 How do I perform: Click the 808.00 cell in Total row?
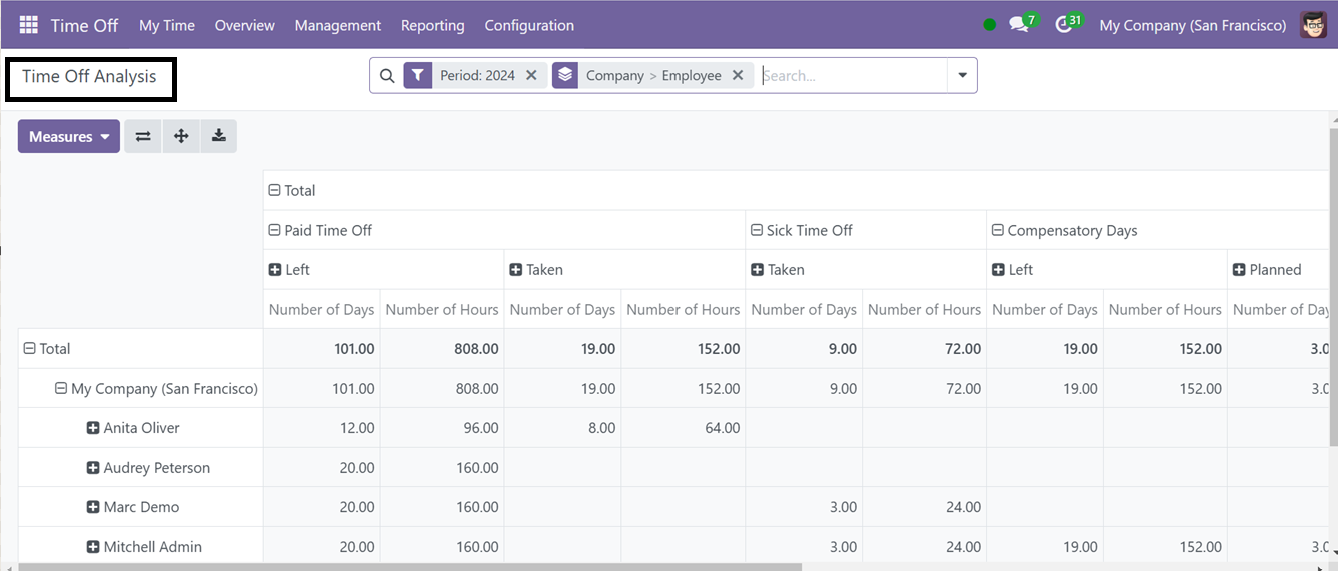442,349
